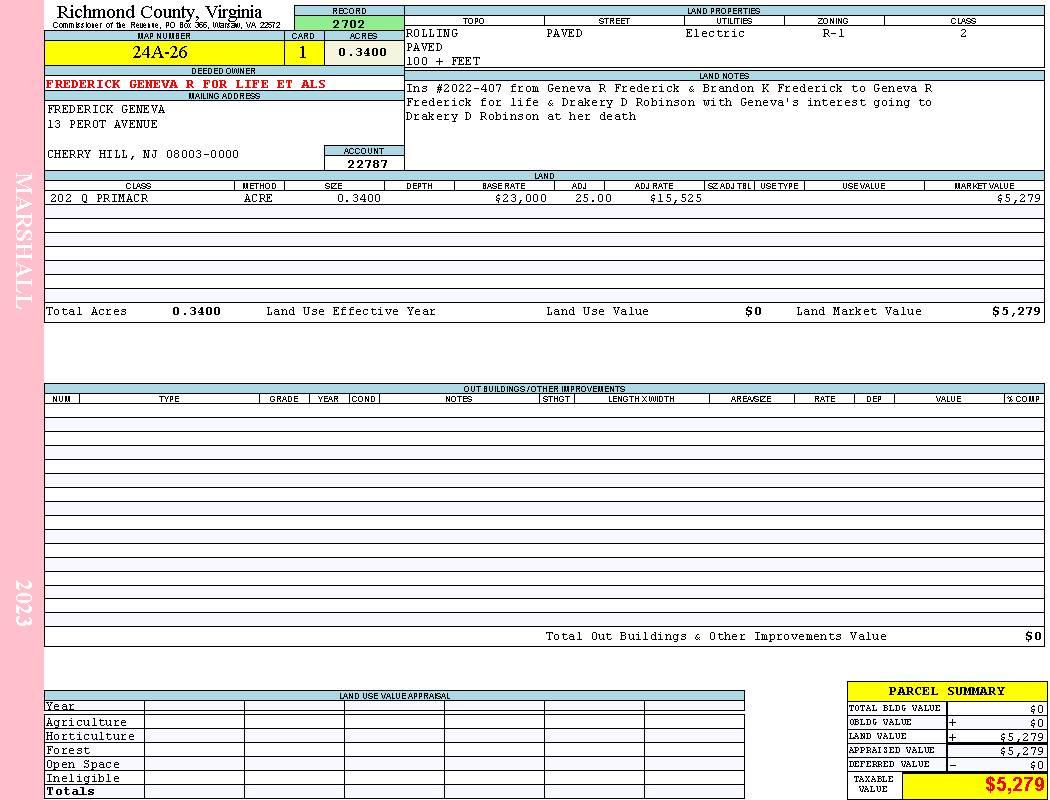Click topo value ROLLING

(x=432, y=33)
